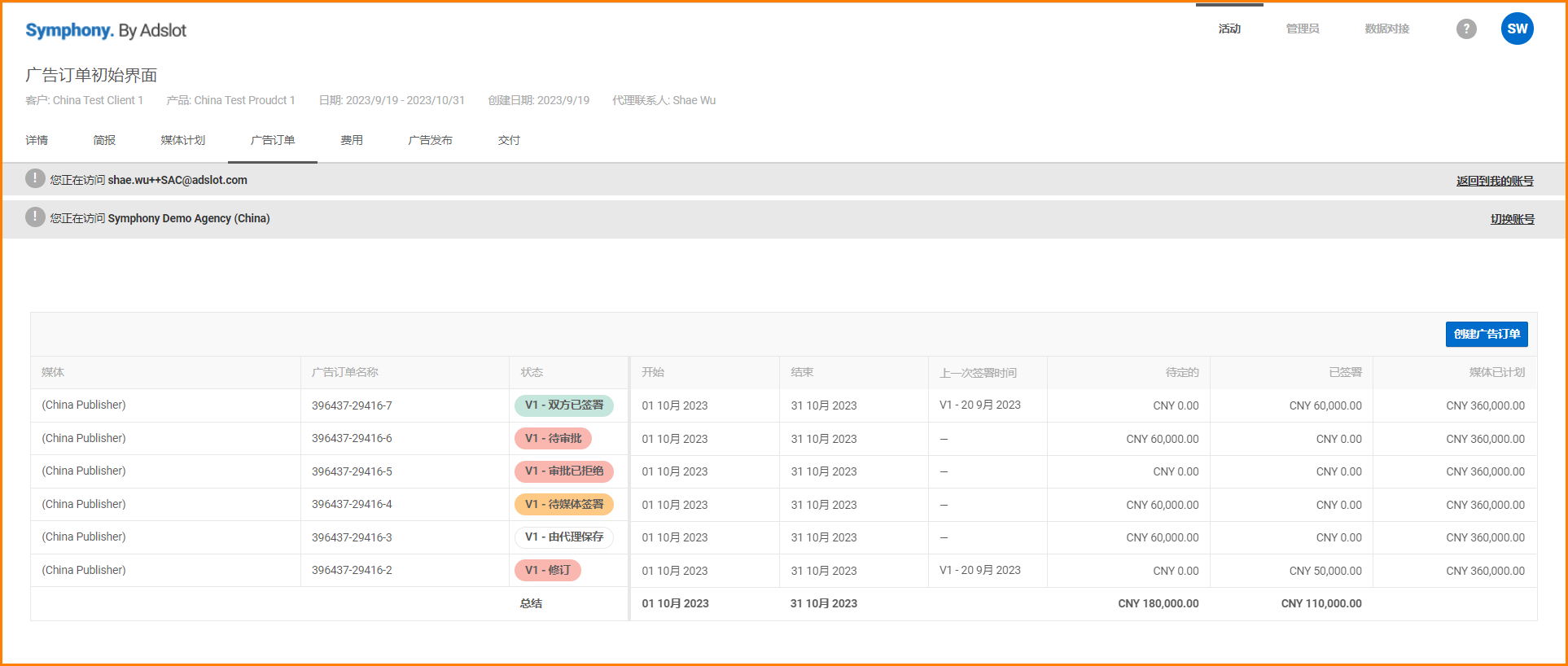Click the 客户: China Test Client 1 text
The image size is (1568, 666).
[x=84, y=100]
